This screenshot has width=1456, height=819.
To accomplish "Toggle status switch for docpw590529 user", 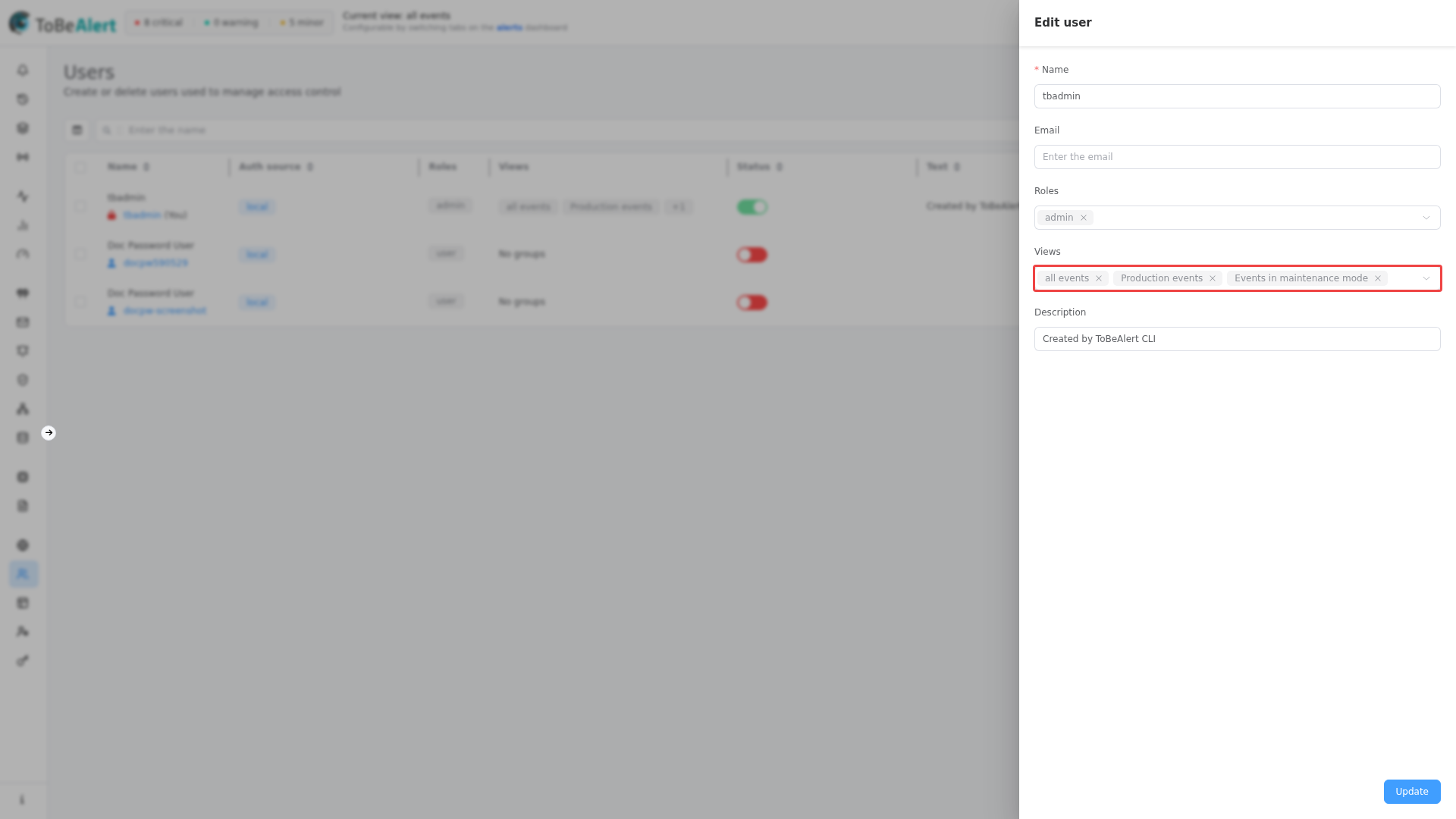I will (x=752, y=255).
